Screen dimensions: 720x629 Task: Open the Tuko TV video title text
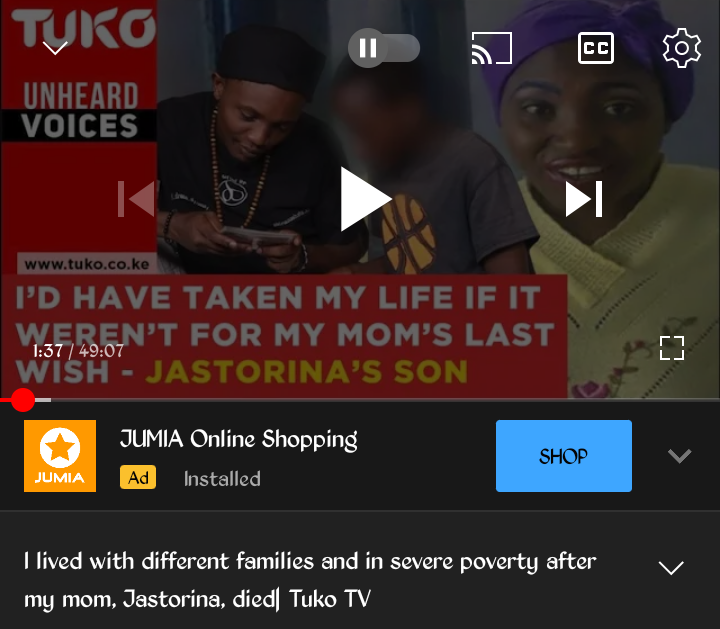(310, 579)
